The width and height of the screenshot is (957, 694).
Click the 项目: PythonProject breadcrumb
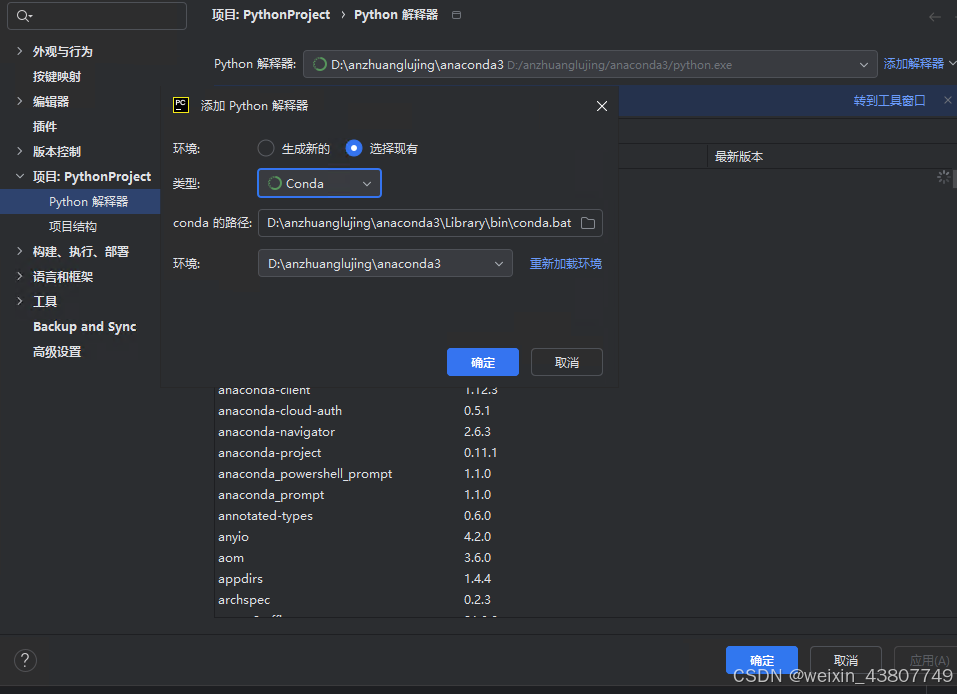(x=270, y=15)
